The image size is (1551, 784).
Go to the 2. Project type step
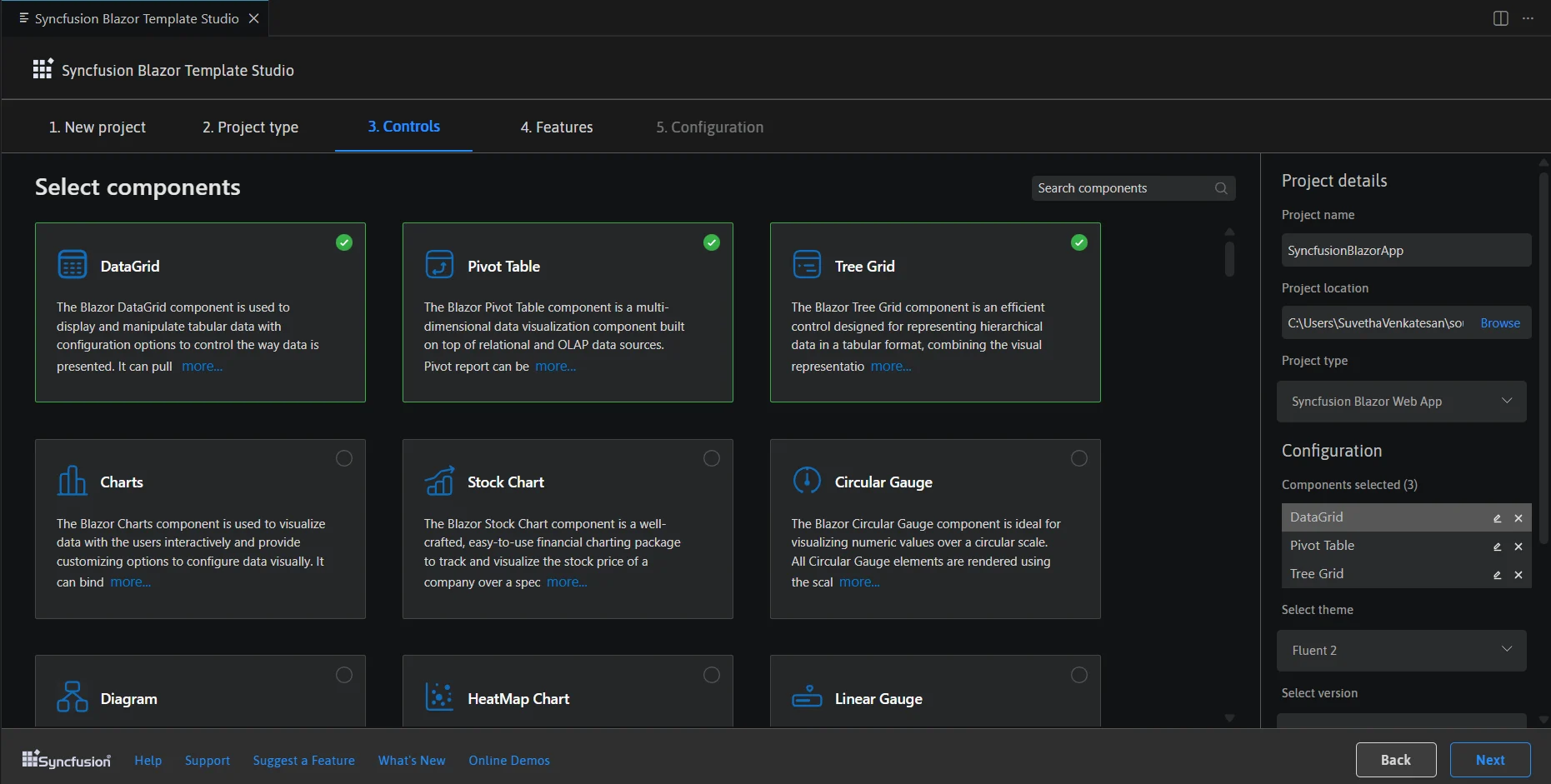[x=250, y=127]
